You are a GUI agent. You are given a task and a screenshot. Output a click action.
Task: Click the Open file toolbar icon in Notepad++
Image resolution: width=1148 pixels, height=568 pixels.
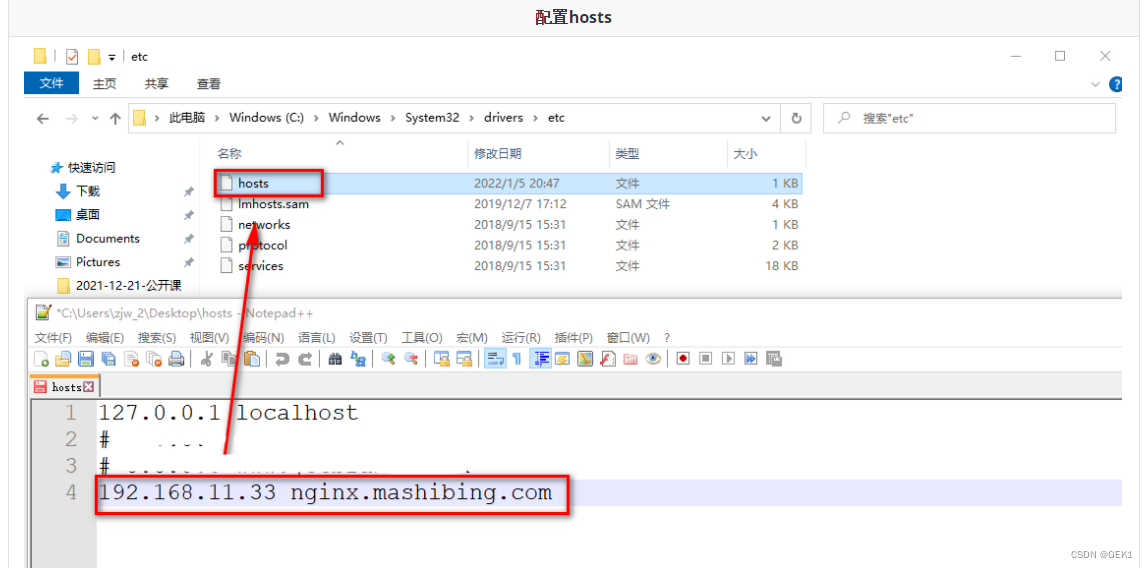click(64, 359)
